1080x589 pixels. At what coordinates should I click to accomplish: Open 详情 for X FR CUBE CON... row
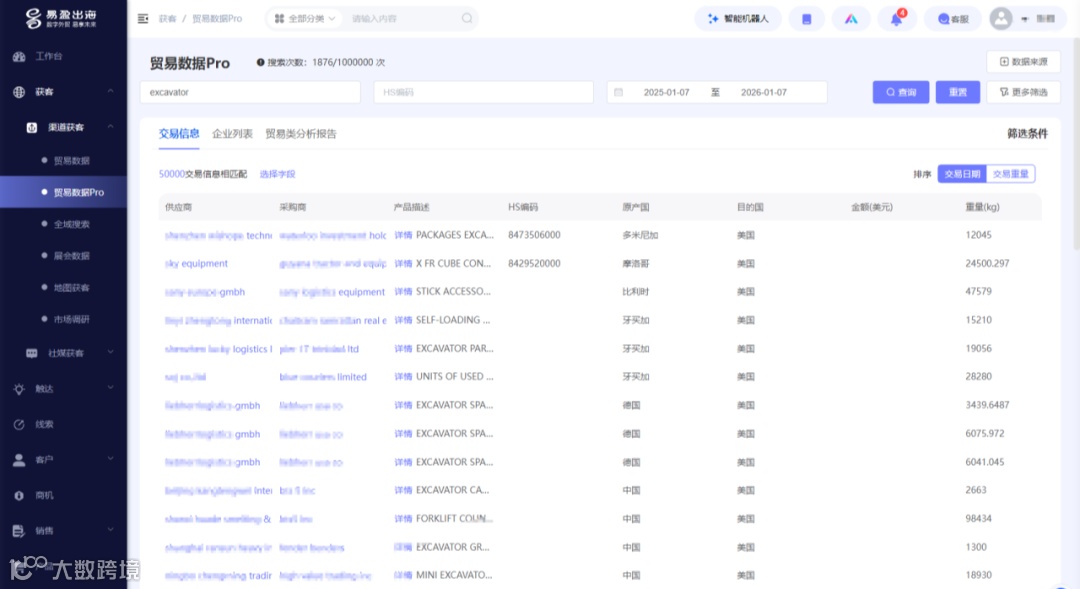(403, 263)
